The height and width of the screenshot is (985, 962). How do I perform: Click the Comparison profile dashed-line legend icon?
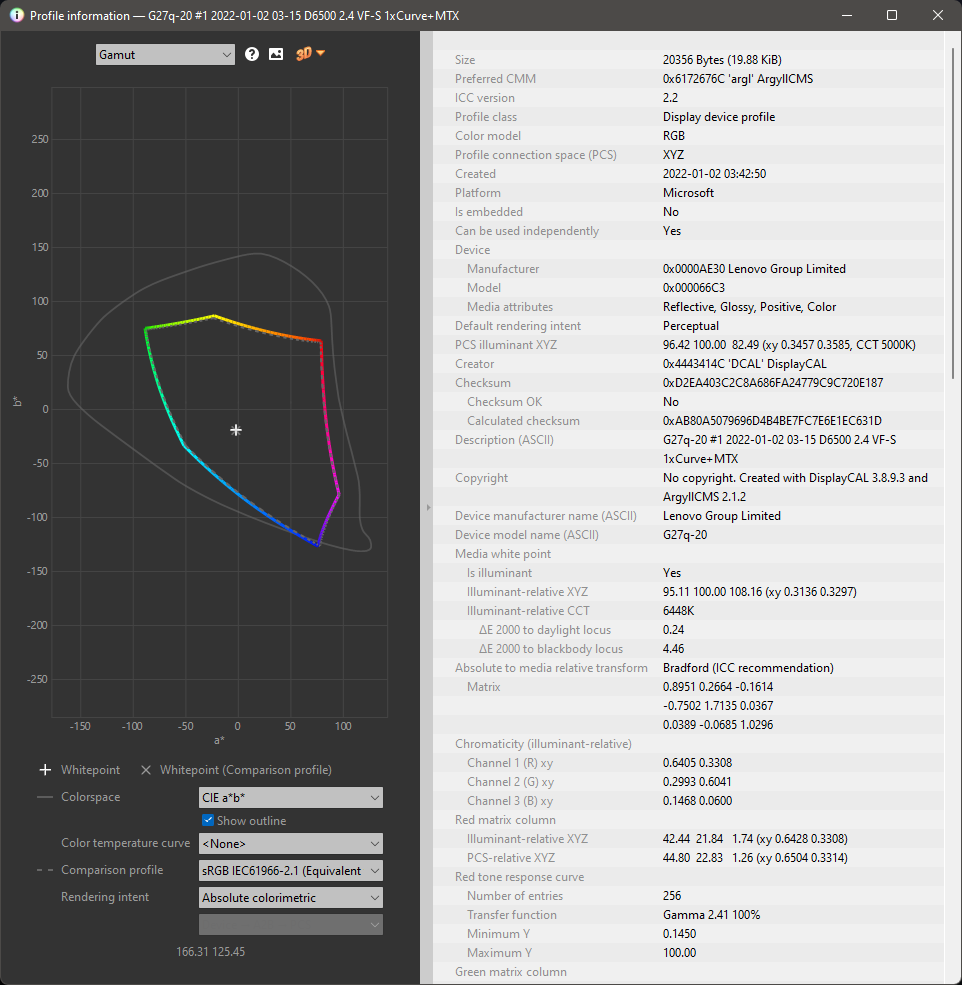point(45,870)
